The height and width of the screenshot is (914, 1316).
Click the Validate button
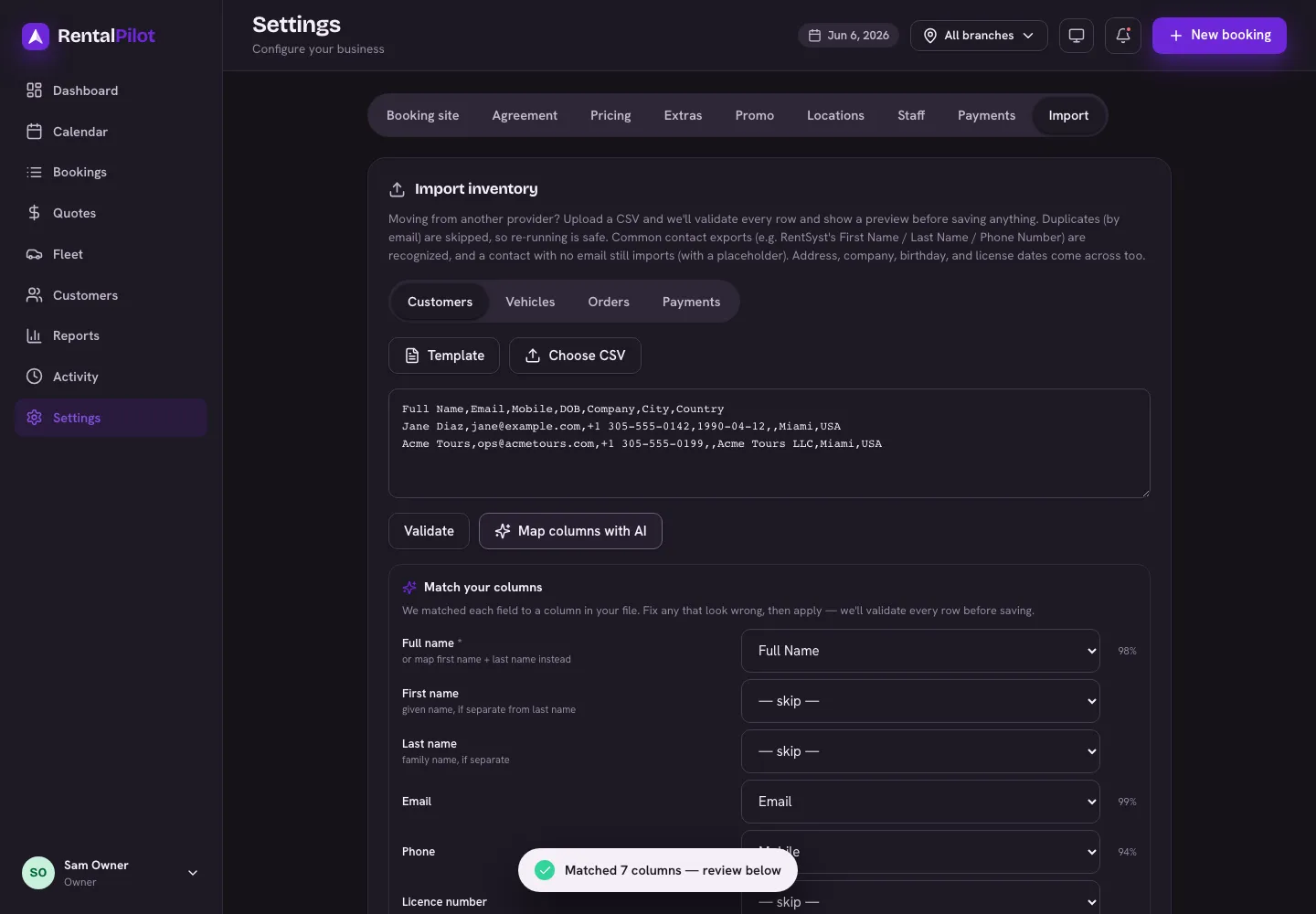tap(429, 531)
